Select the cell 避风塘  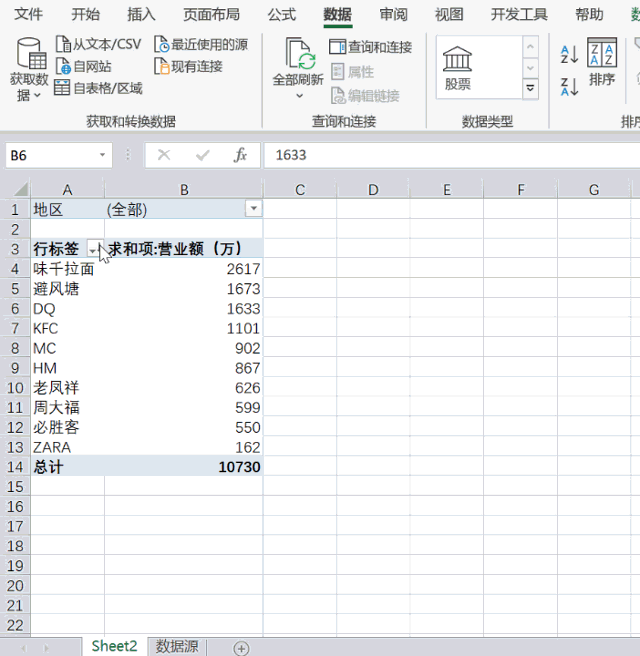[x=67, y=289]
